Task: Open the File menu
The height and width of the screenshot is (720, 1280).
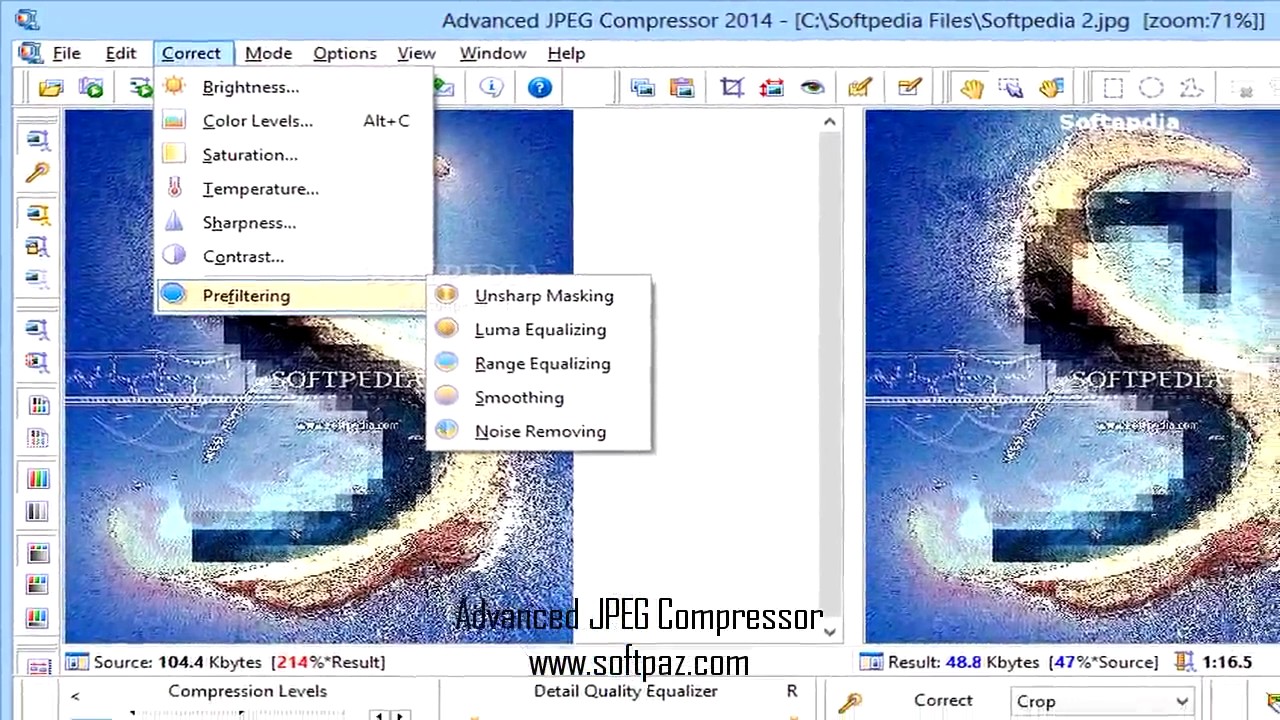Action: coord(67,53)
